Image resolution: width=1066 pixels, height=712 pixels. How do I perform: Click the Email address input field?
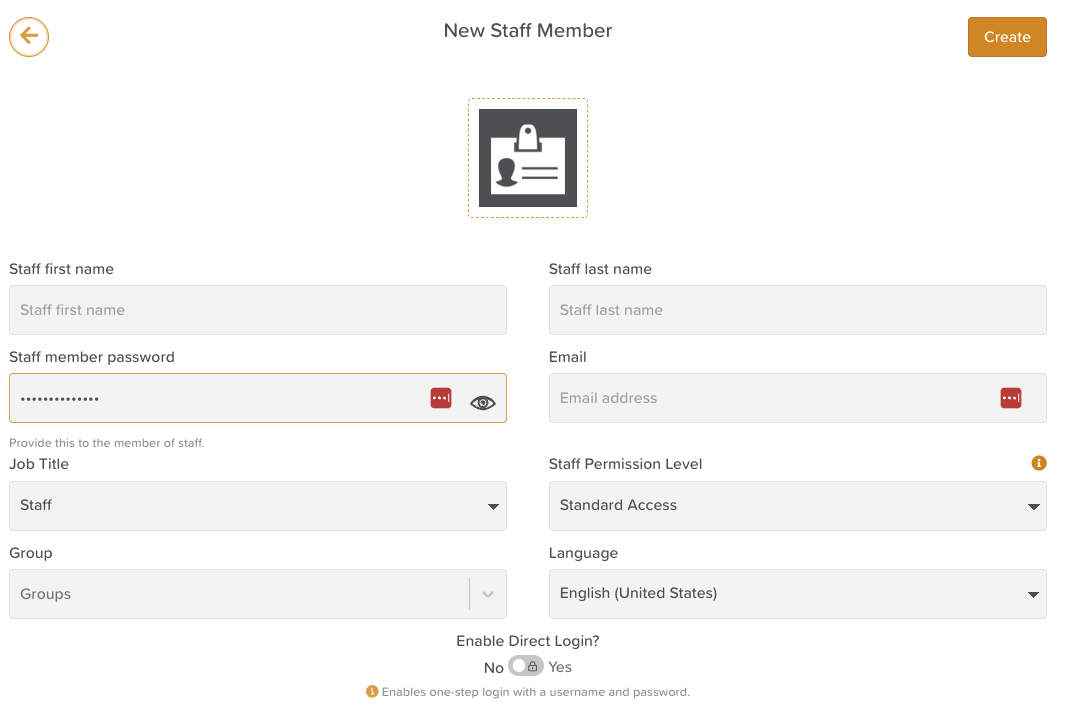[770, 398]
